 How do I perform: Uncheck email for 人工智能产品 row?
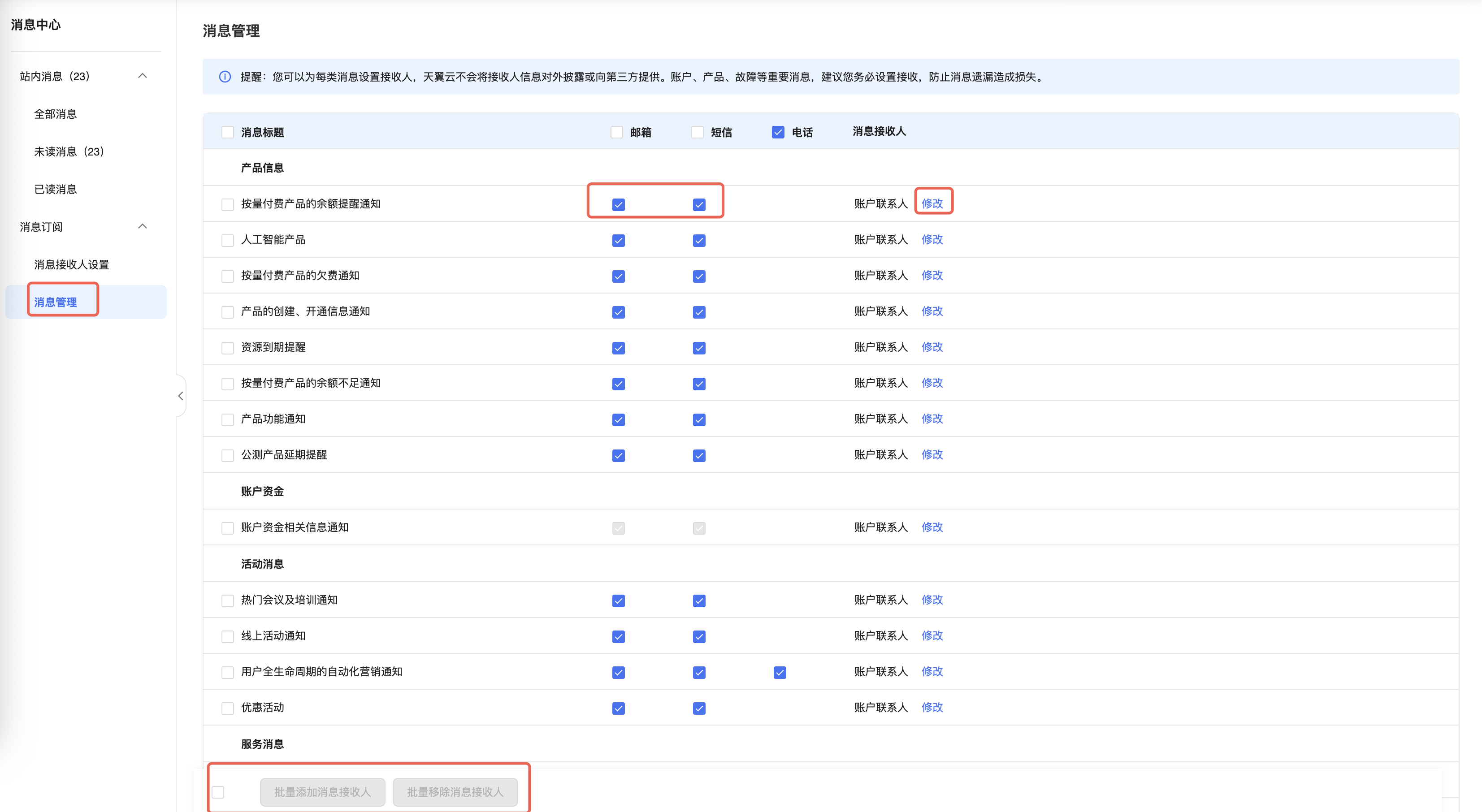point(619,240)
